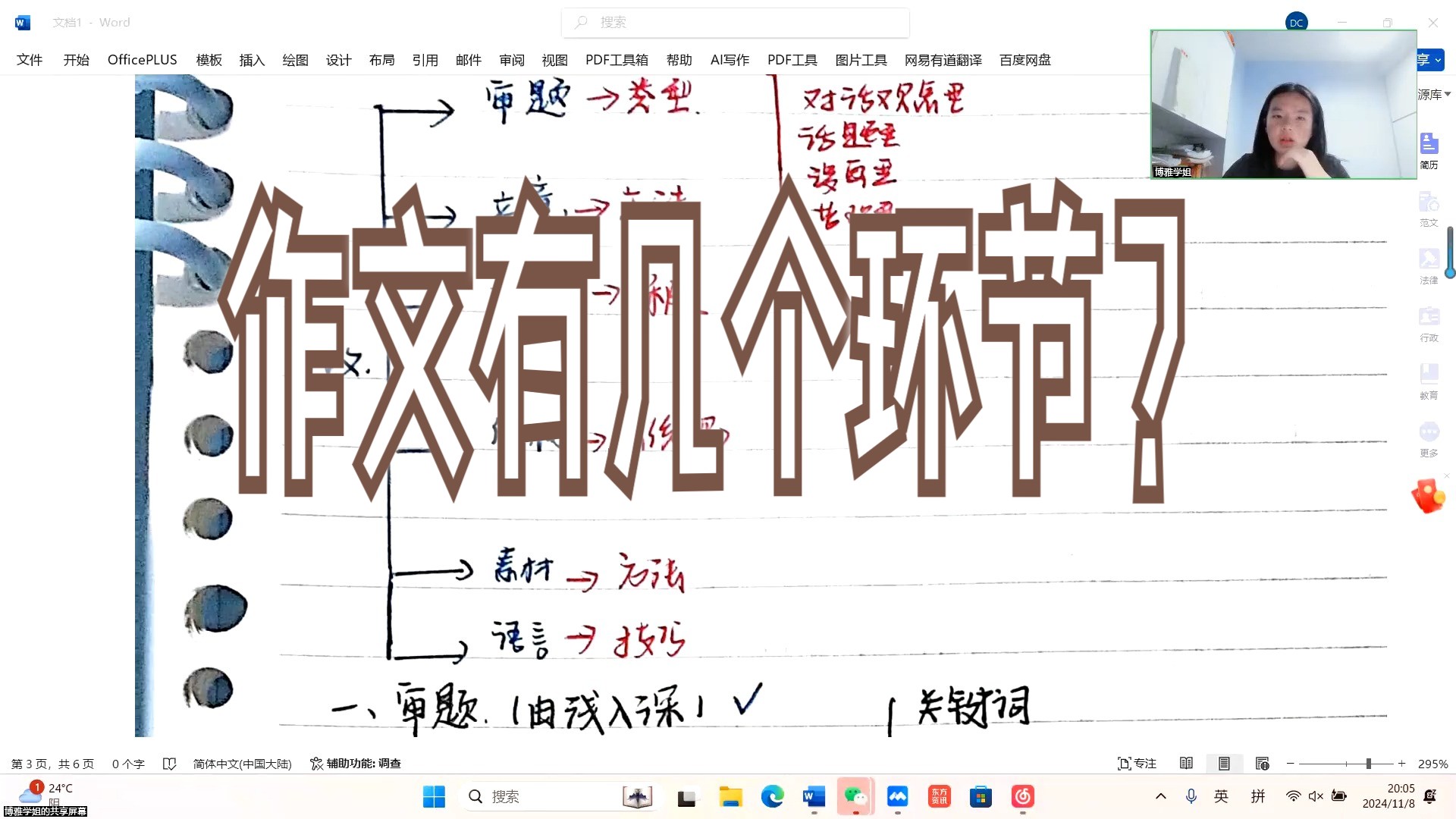The width and height of the screenshot is (1456, 819).
Task: Click the zoom slider handle
Action: click(1369, 764)
